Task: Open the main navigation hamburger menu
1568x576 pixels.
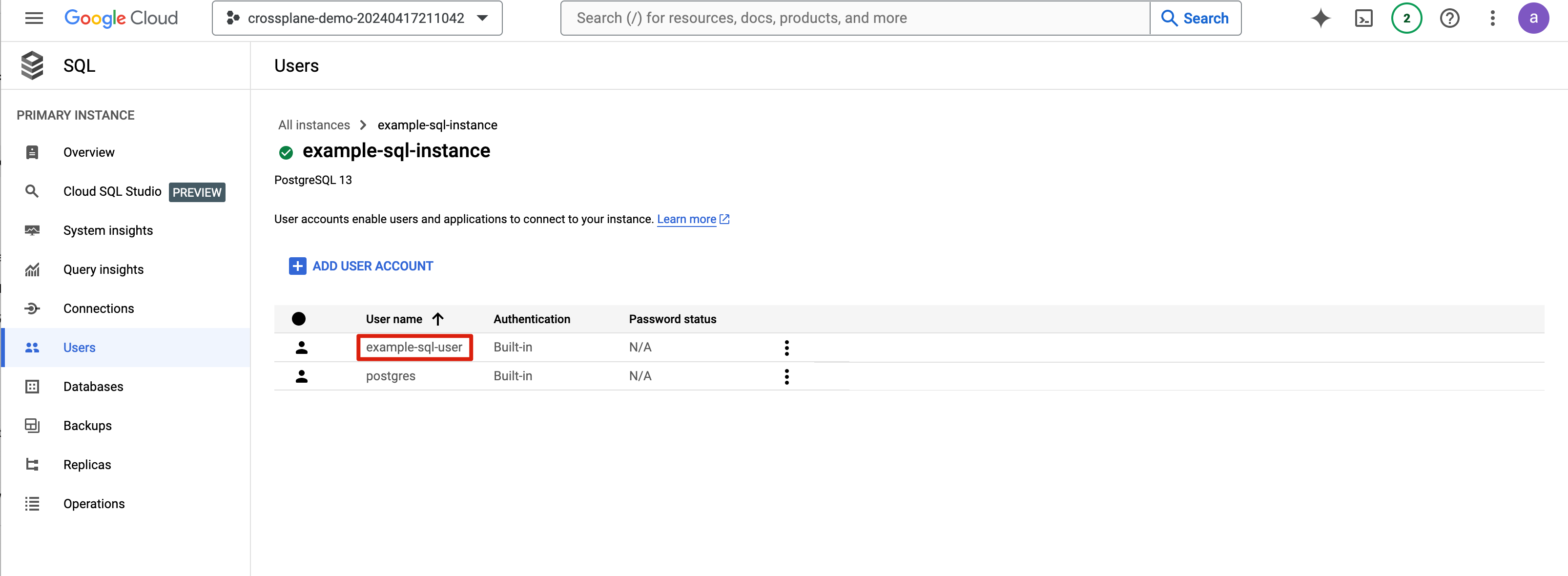Action: [34, 18]
